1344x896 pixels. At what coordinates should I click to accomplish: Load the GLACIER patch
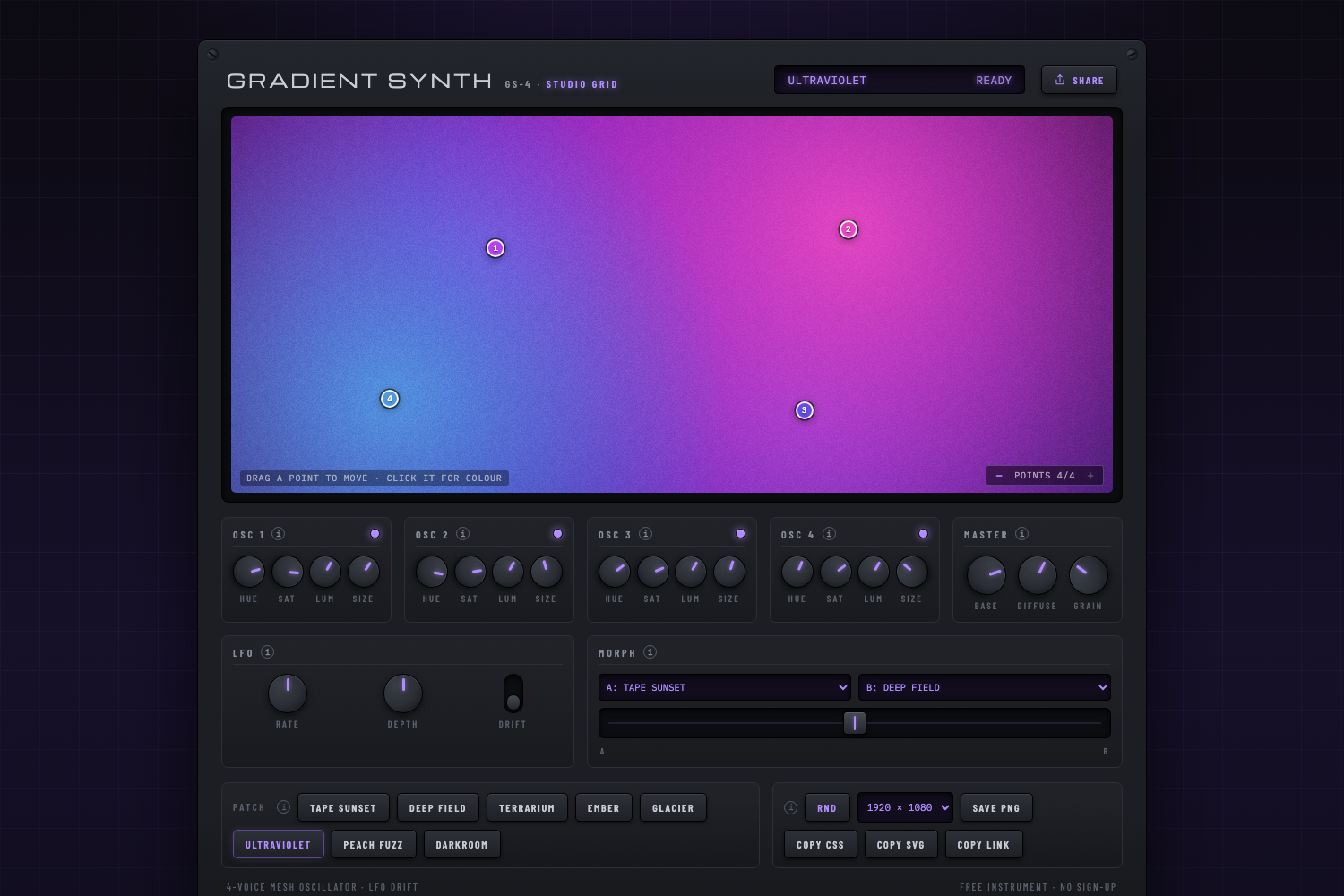point(673,808)
